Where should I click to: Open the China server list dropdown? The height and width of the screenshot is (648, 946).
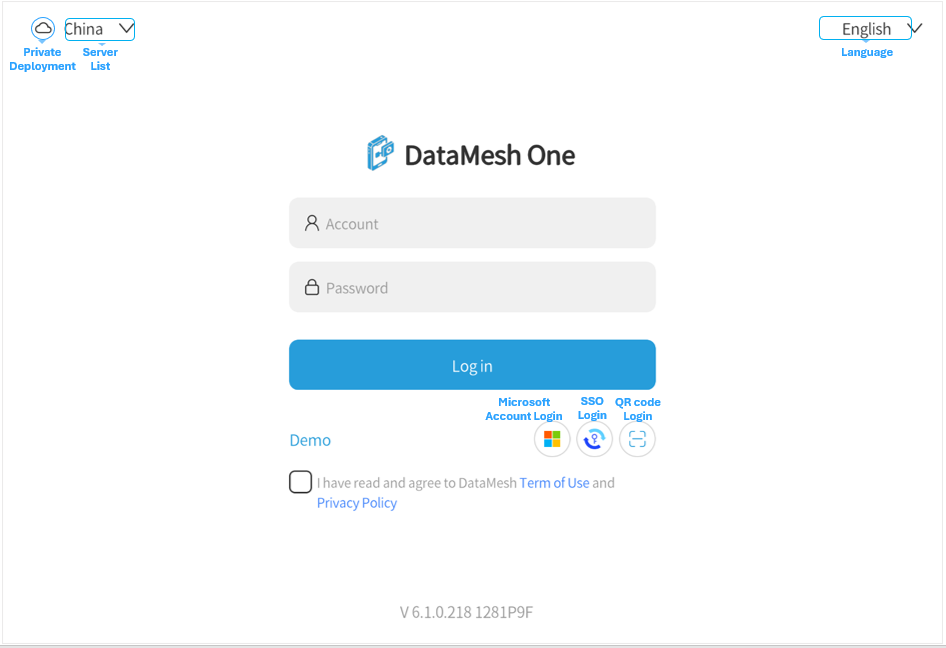pos(100,29)
